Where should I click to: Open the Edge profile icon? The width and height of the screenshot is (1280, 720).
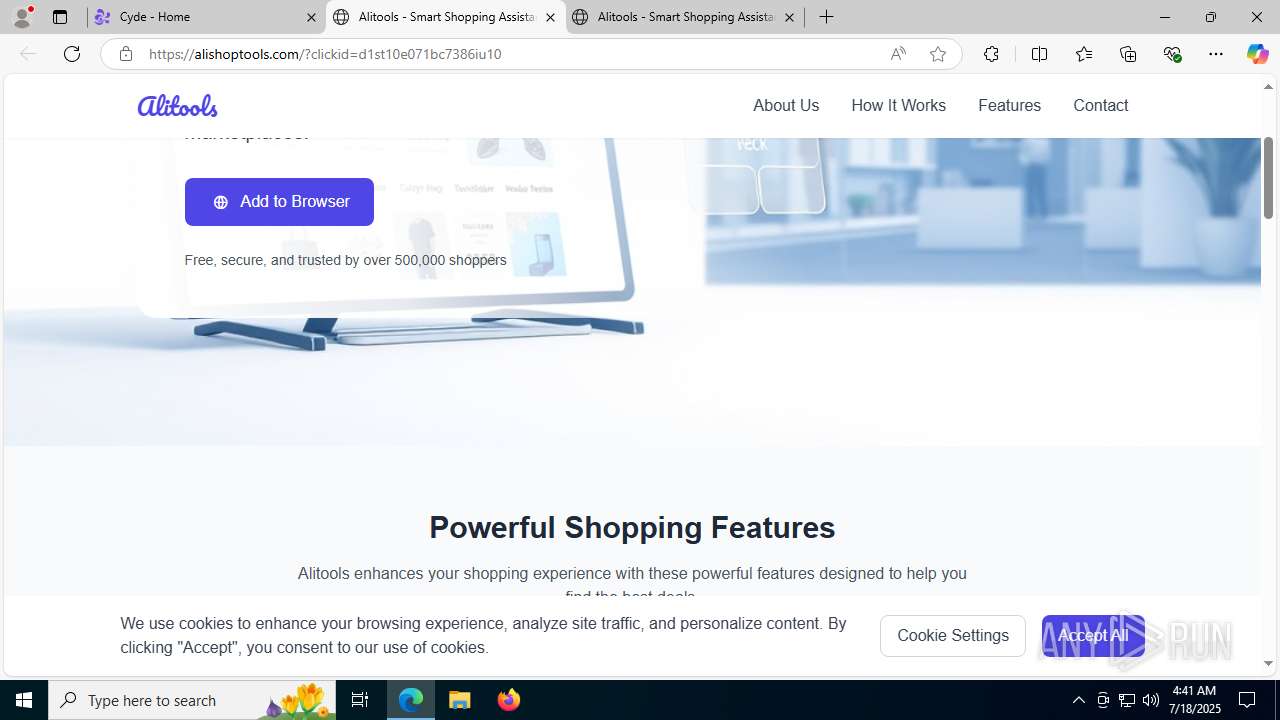tap(22, 17)
